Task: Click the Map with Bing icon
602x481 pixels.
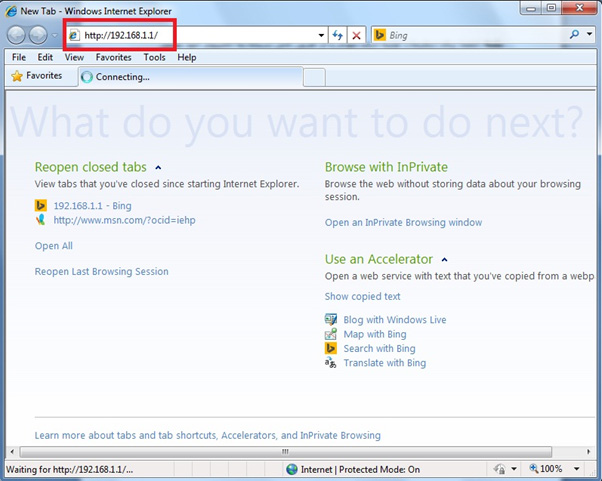Action: (331, 334)
